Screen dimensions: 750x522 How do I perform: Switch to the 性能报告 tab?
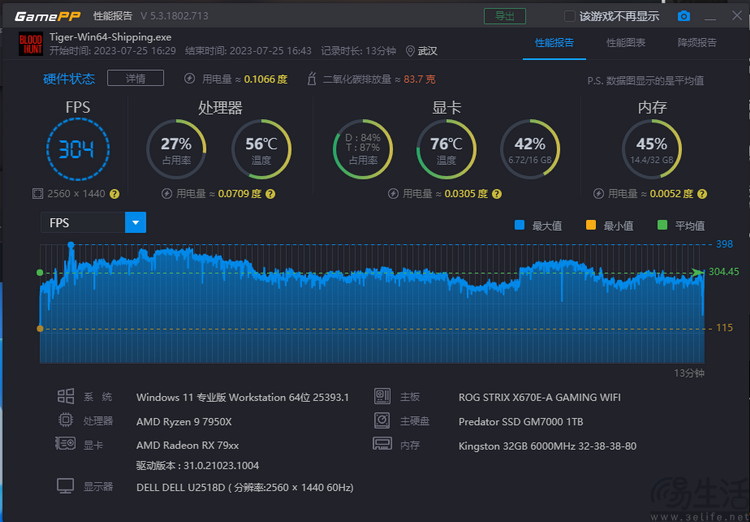coord(554,43)
